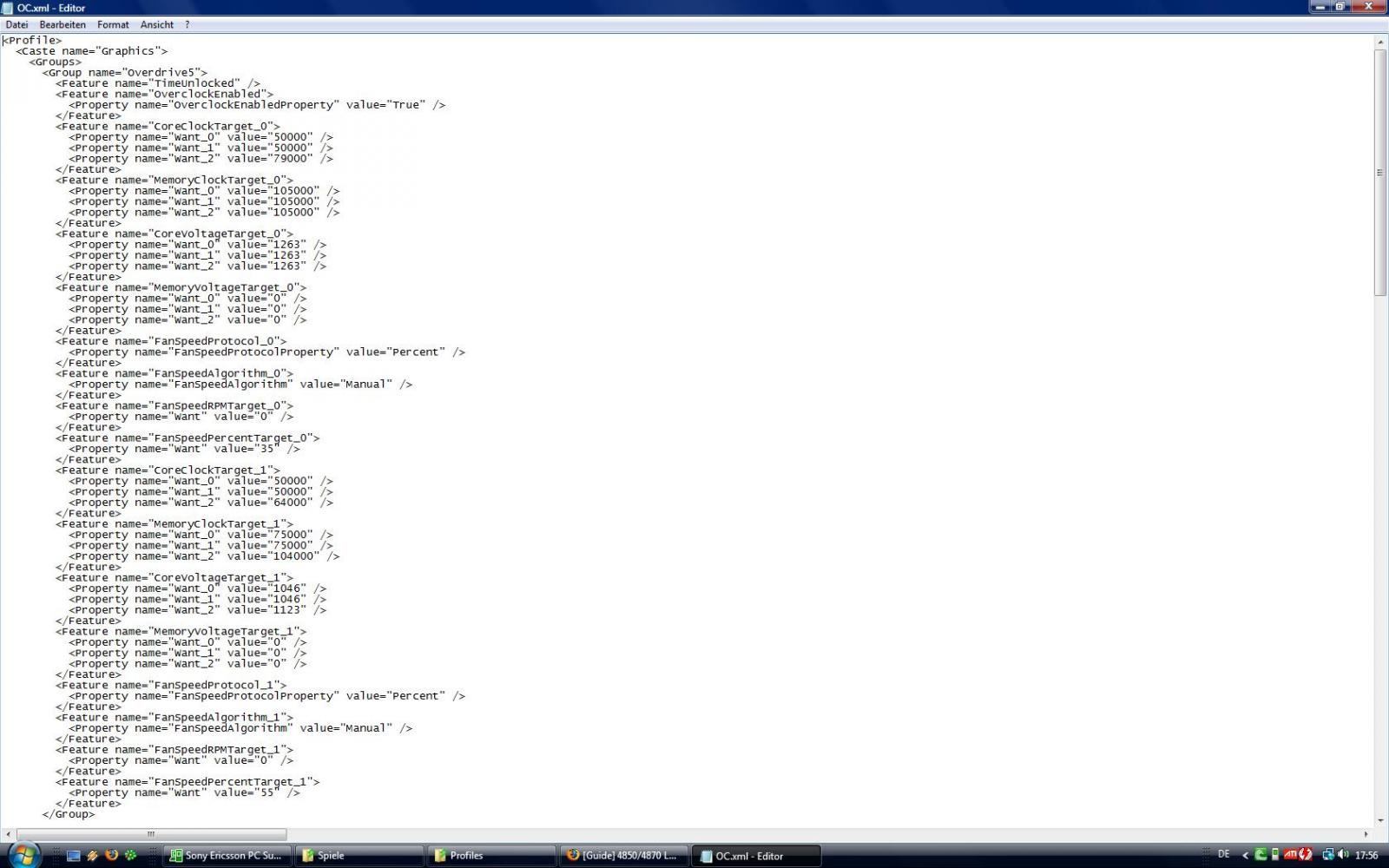Open the ? help menu
Screen dimensions: 1389x868
click(x=187, y=25)
